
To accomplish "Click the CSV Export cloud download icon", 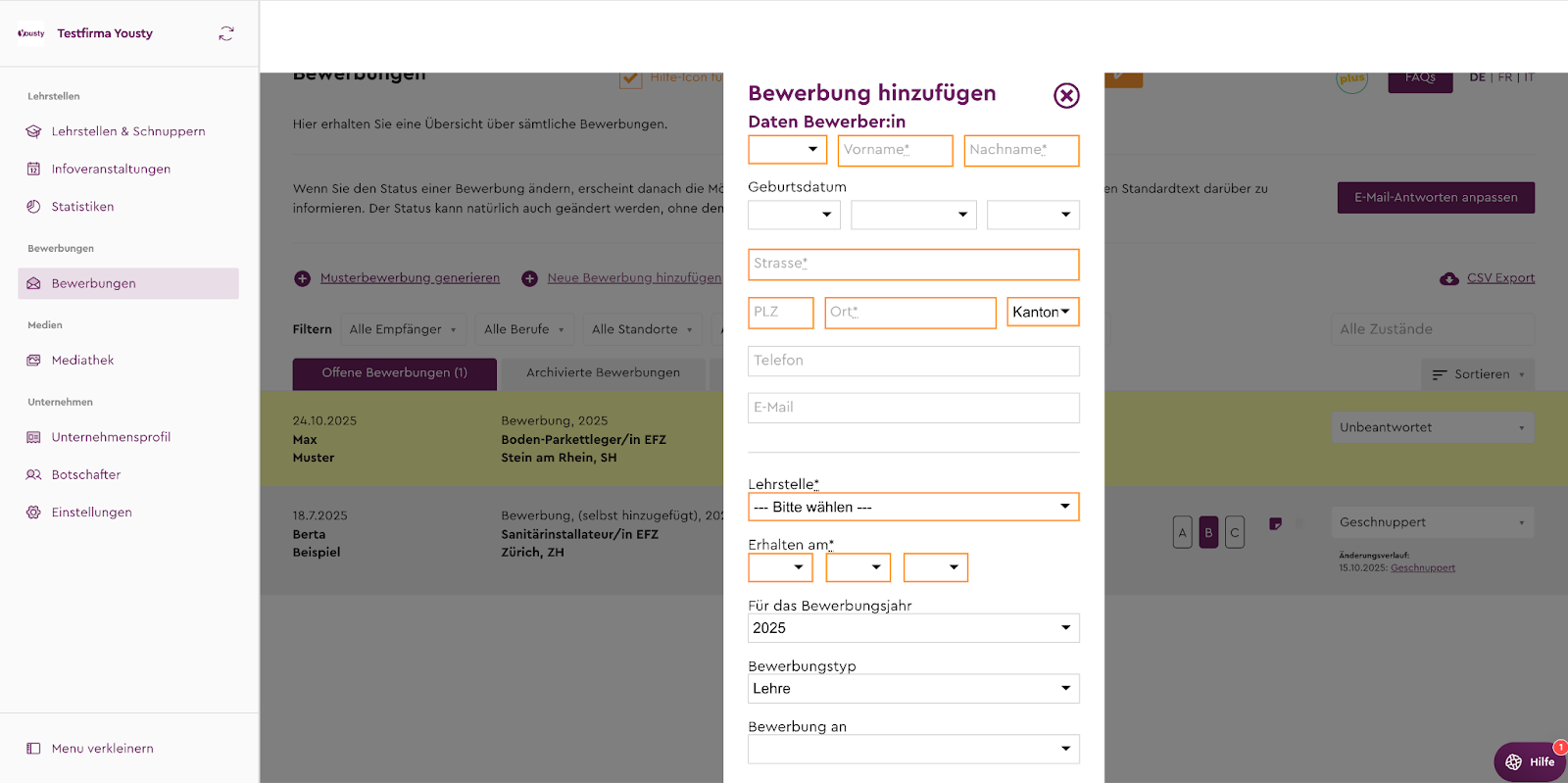I will click(x=1448, y=279).
